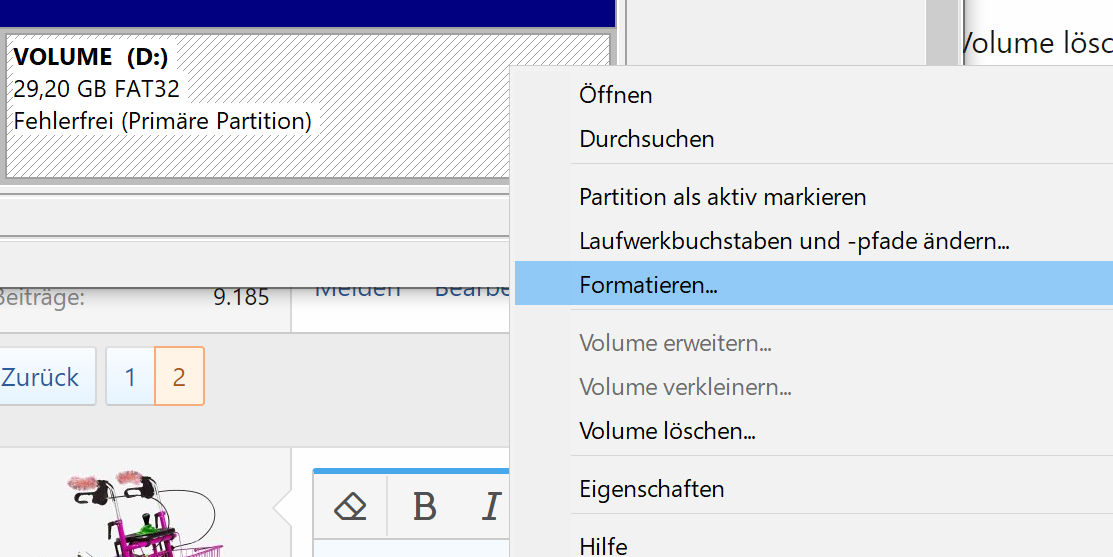The width and height of the screenshot is (1113, 557).
Task: Toggle italic text formatting icon
Action: pyautogui.click(x=491, y=507)
